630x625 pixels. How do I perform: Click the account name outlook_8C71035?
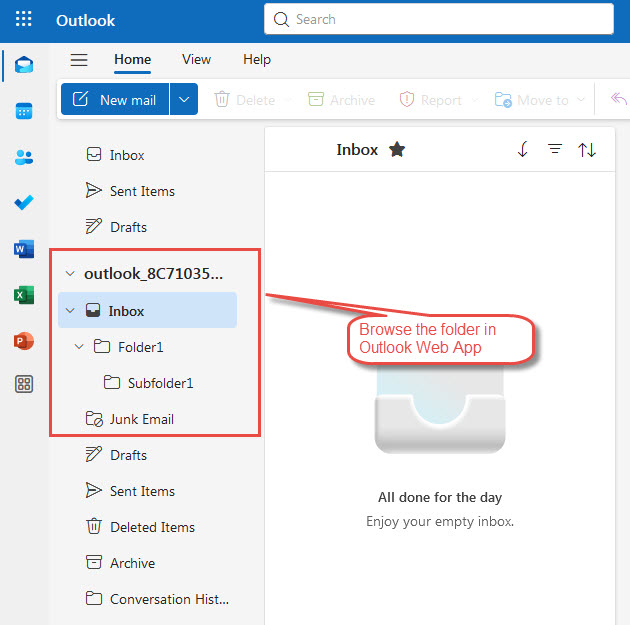[x=153, y=274]
